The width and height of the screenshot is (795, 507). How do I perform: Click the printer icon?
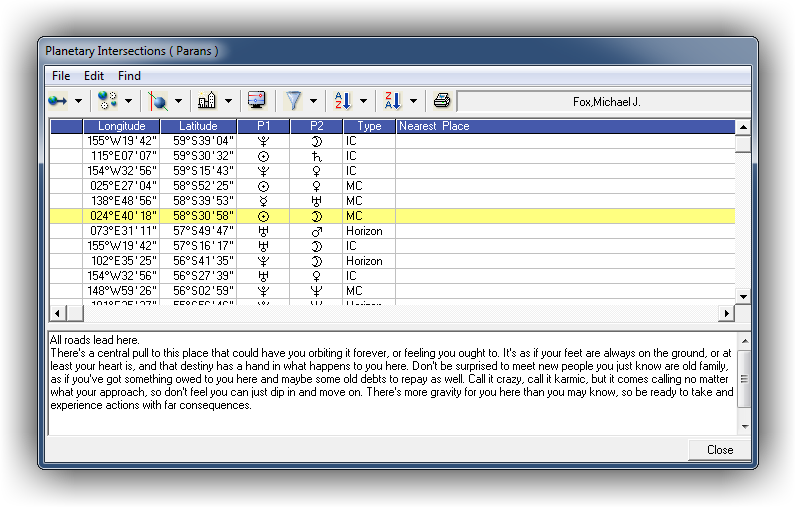(x=442, y=100)
